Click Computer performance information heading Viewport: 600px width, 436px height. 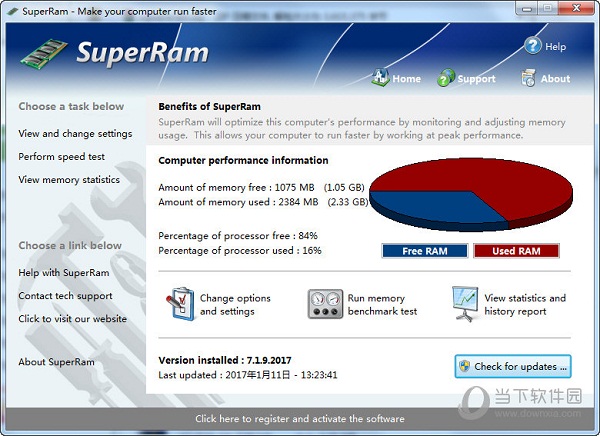243,160
